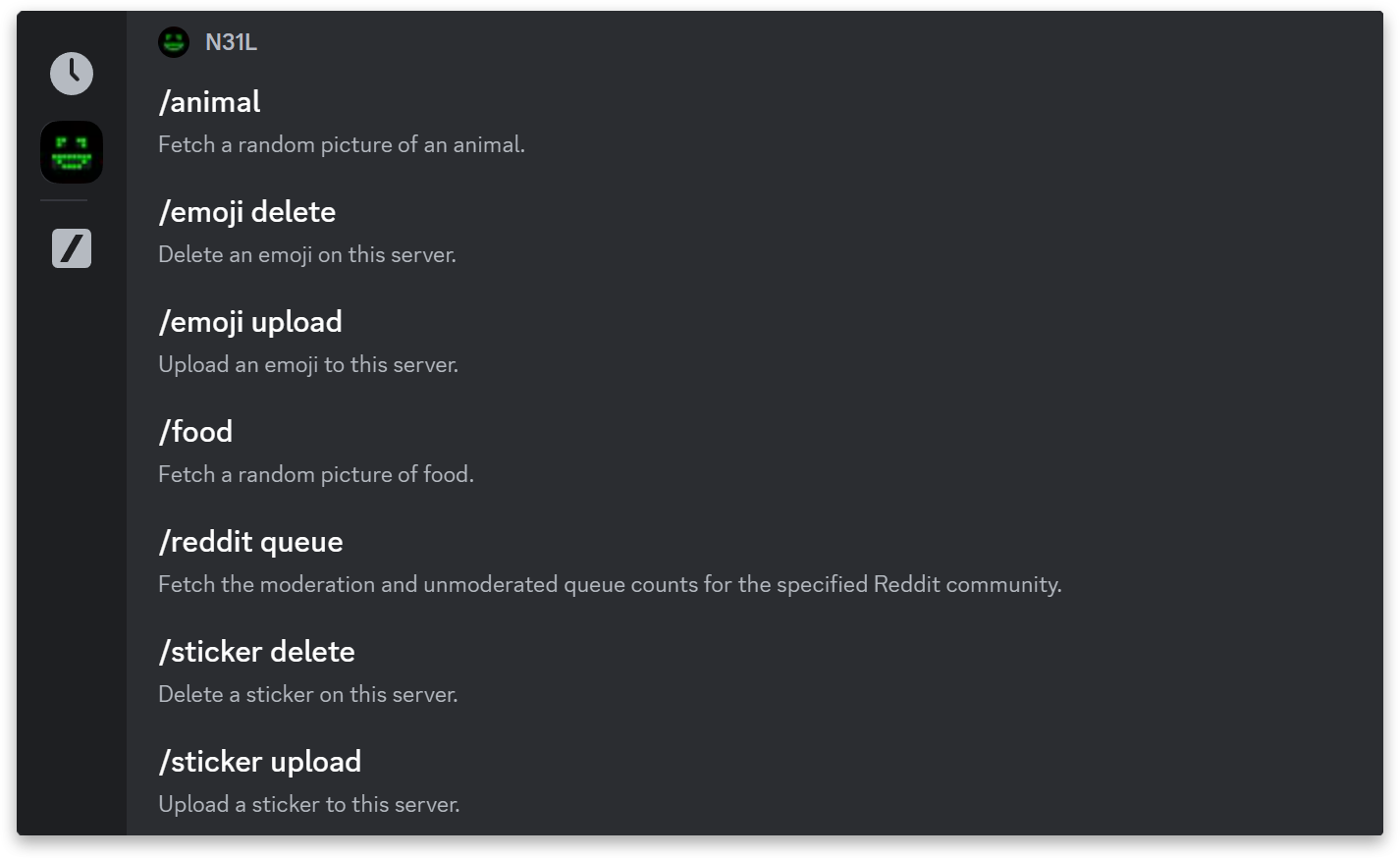Click the N31L section header name
Image resolution: width=1400 pixels, height=858 pixels.
point(231,42)
